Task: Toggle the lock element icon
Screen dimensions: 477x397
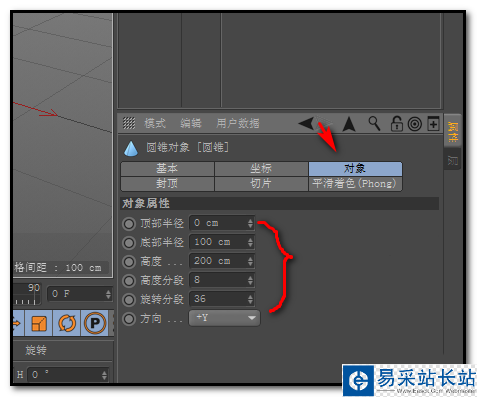Action: 396,124
